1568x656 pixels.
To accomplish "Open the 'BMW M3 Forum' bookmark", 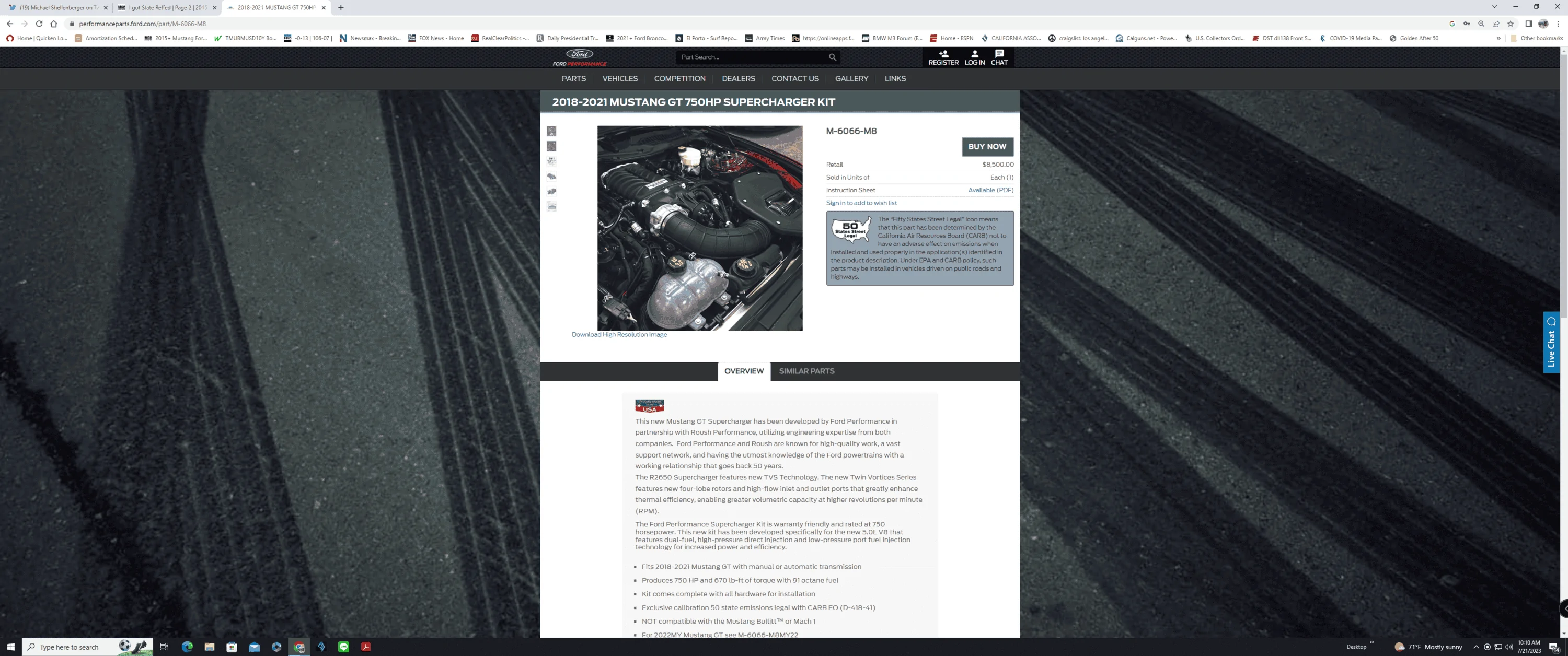I will point(892,38).
